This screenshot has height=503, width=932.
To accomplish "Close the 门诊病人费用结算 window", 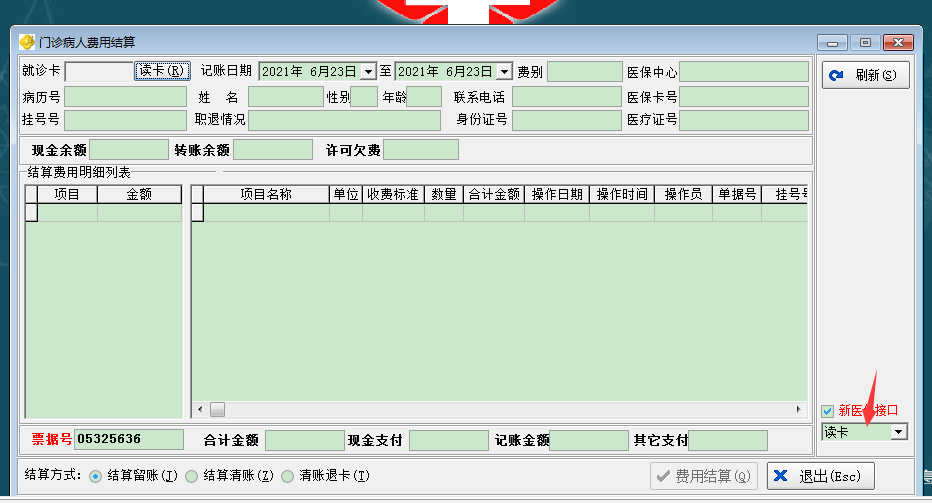I will [x=898, y=43].
